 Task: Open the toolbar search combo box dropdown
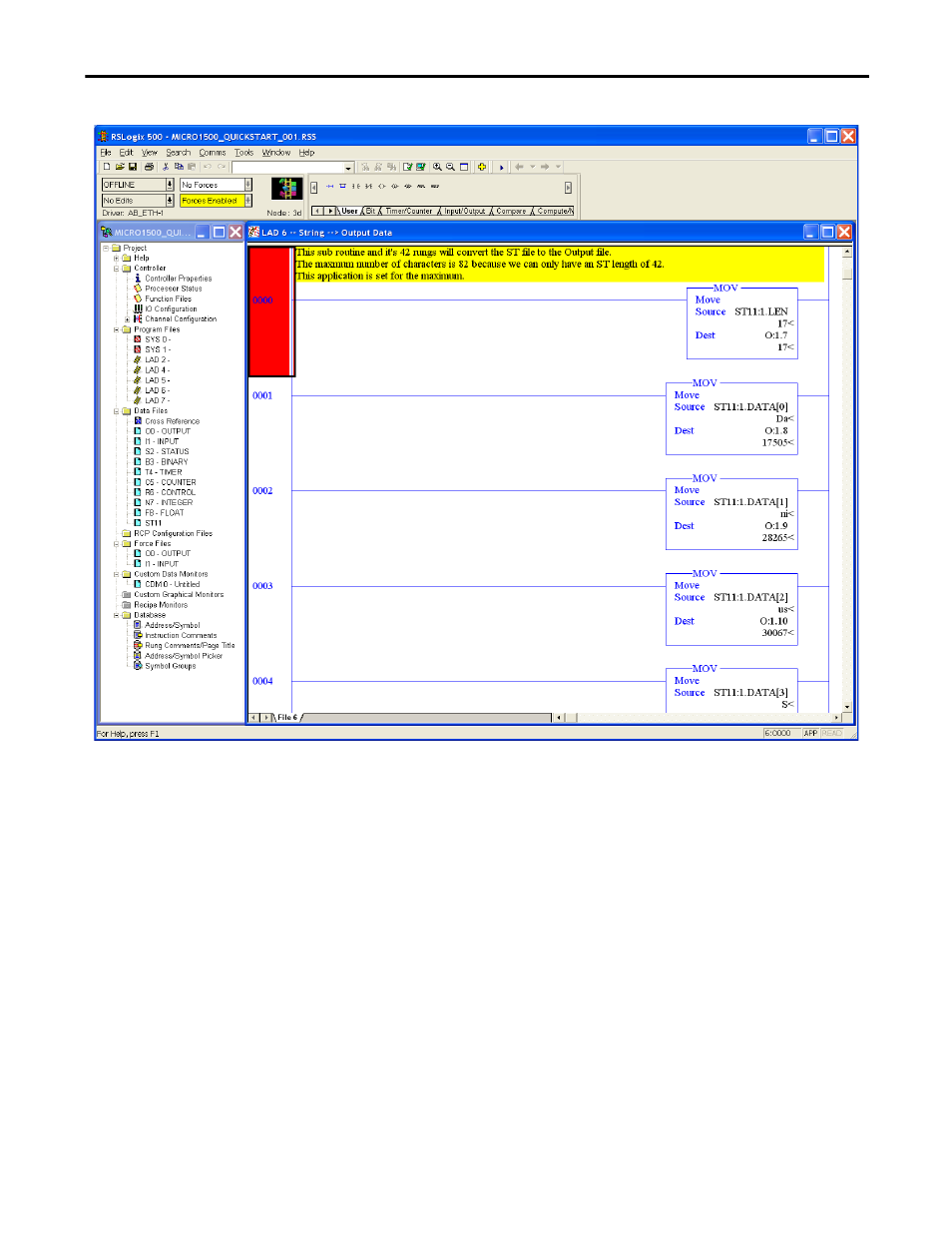(x=348, y=168)
